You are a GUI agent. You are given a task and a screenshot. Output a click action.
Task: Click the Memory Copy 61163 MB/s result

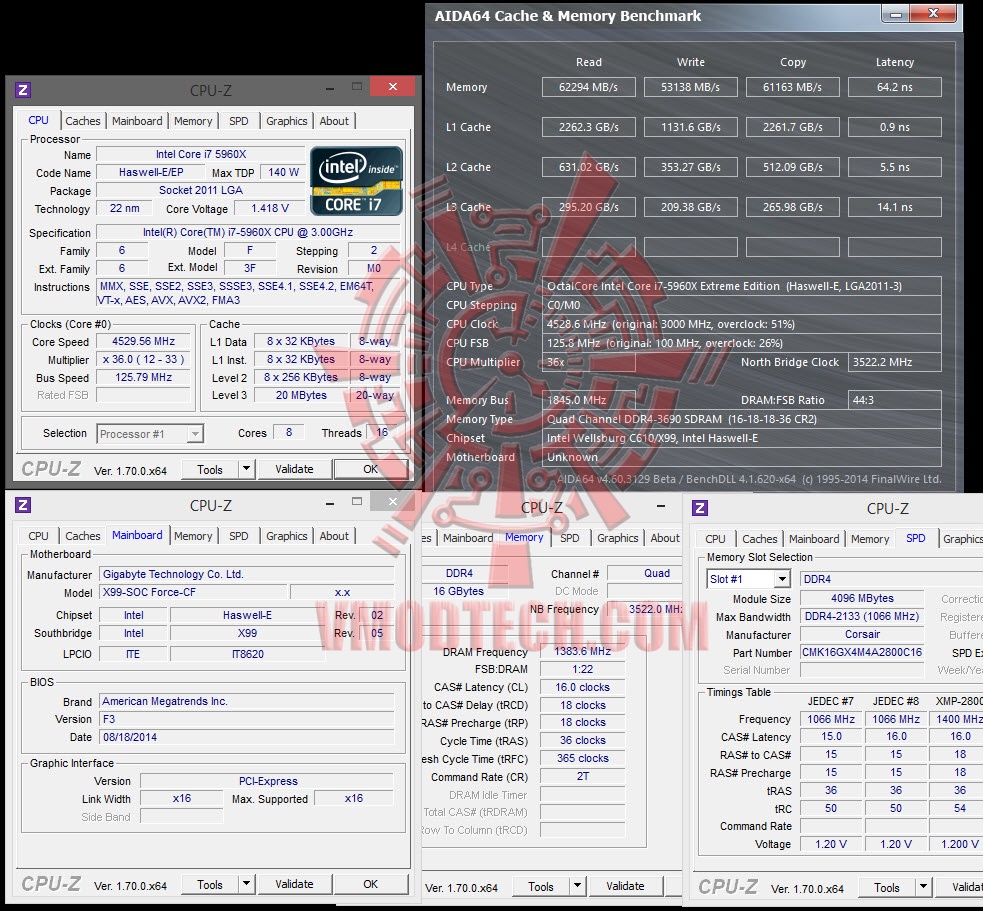coord(792,87)
